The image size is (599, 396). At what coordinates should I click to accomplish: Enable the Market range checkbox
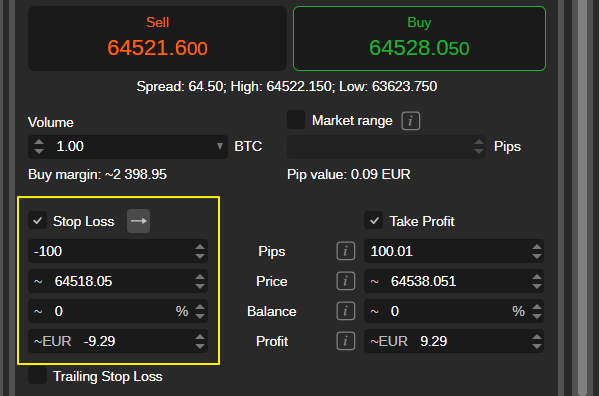tap(296, 120)
